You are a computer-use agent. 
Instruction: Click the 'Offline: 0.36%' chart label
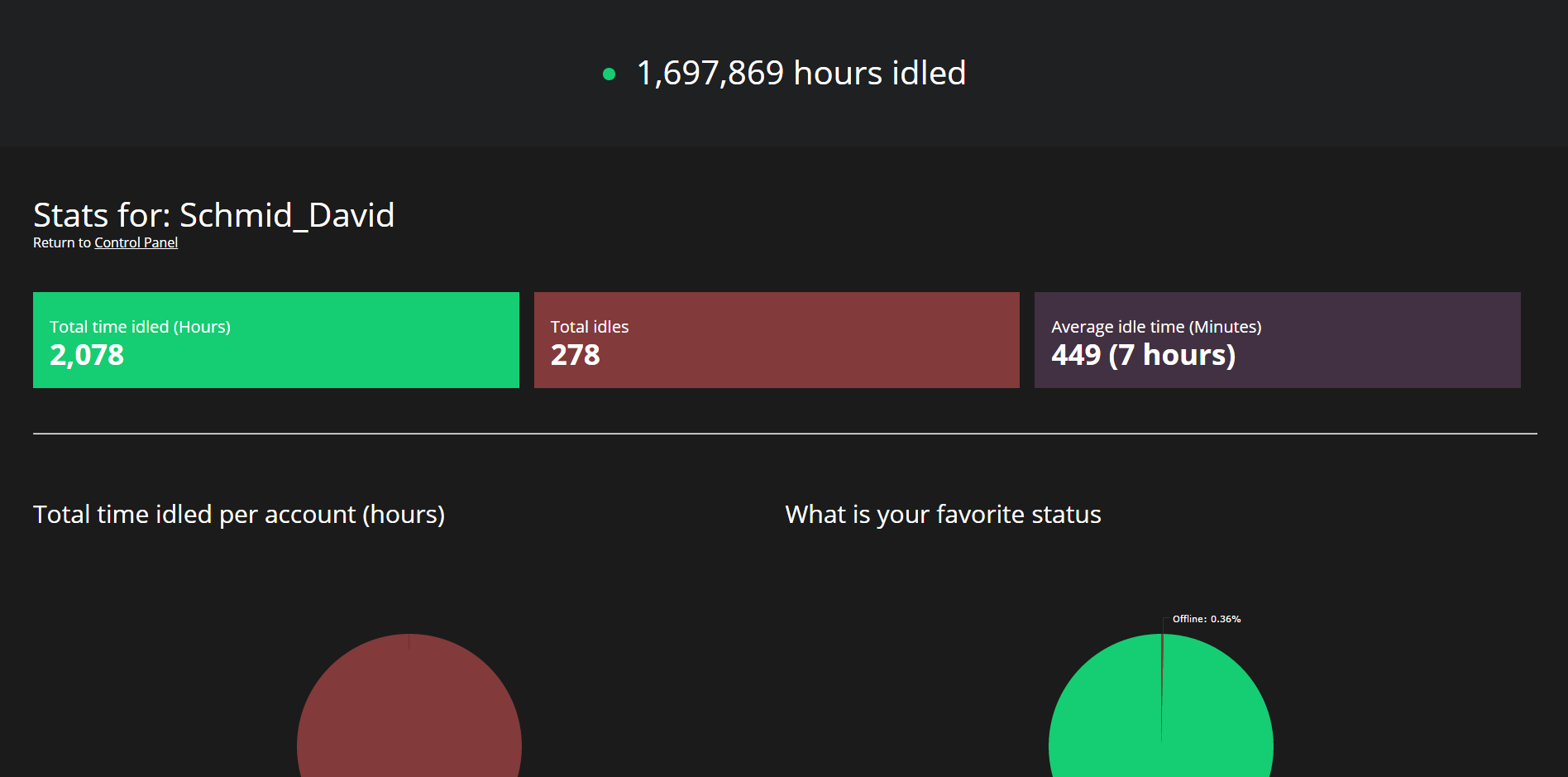[1207, 619]
